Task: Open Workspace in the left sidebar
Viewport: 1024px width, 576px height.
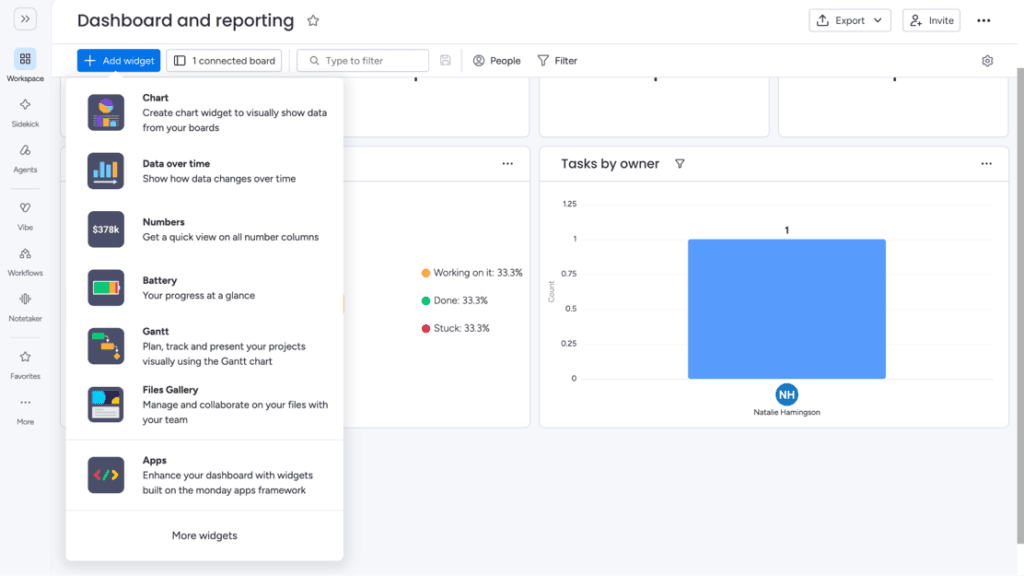Action: [x=25, y=66]
